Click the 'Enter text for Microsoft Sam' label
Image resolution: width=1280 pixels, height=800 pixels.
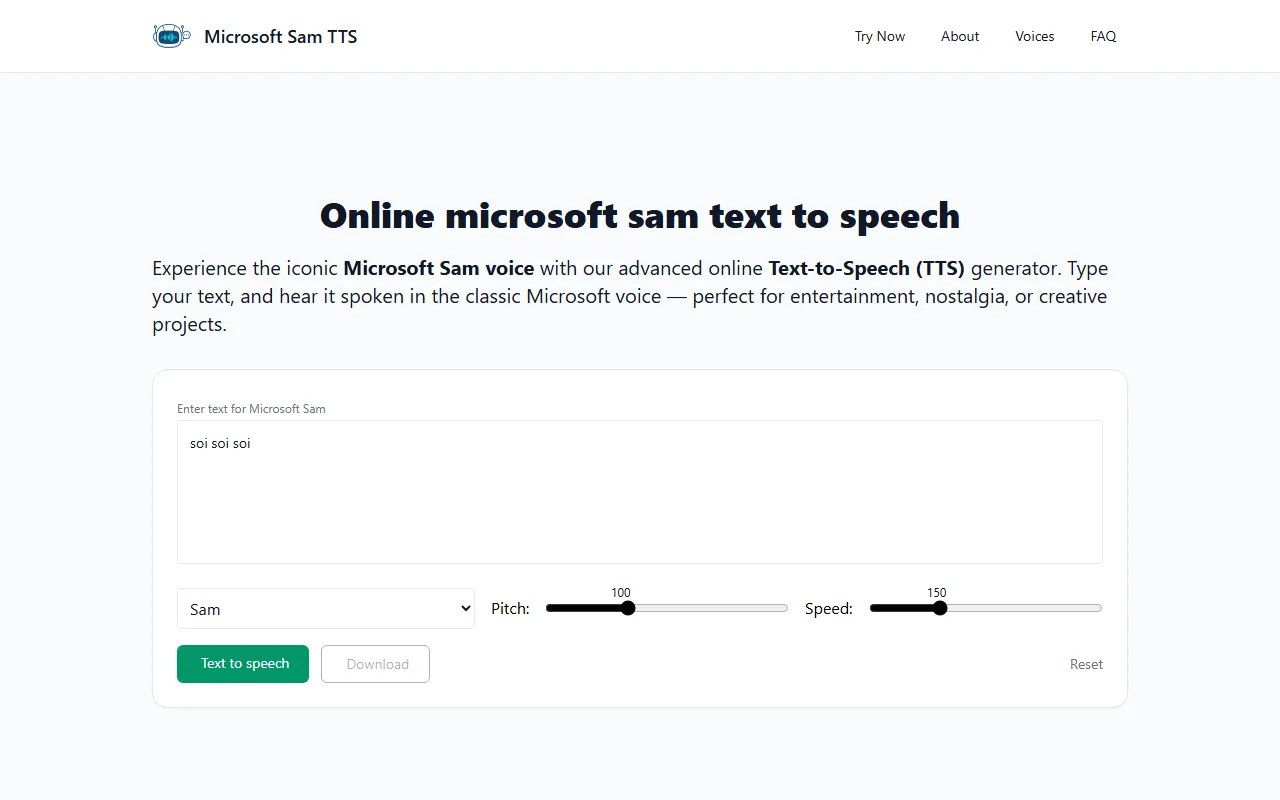(x=251, y=409)
